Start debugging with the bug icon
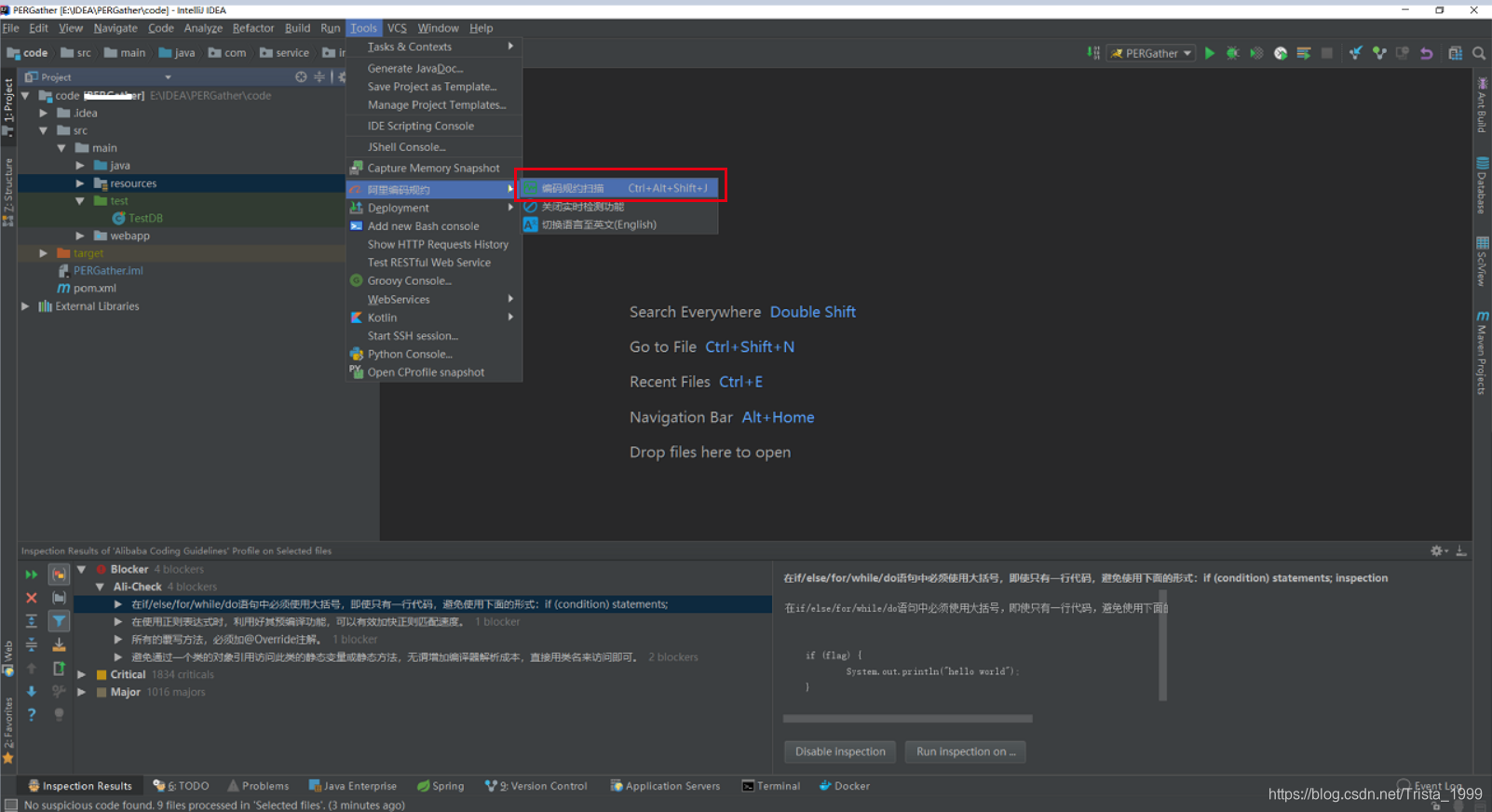The width and height of the screenshot is (1492, 812). (1232, 53)
